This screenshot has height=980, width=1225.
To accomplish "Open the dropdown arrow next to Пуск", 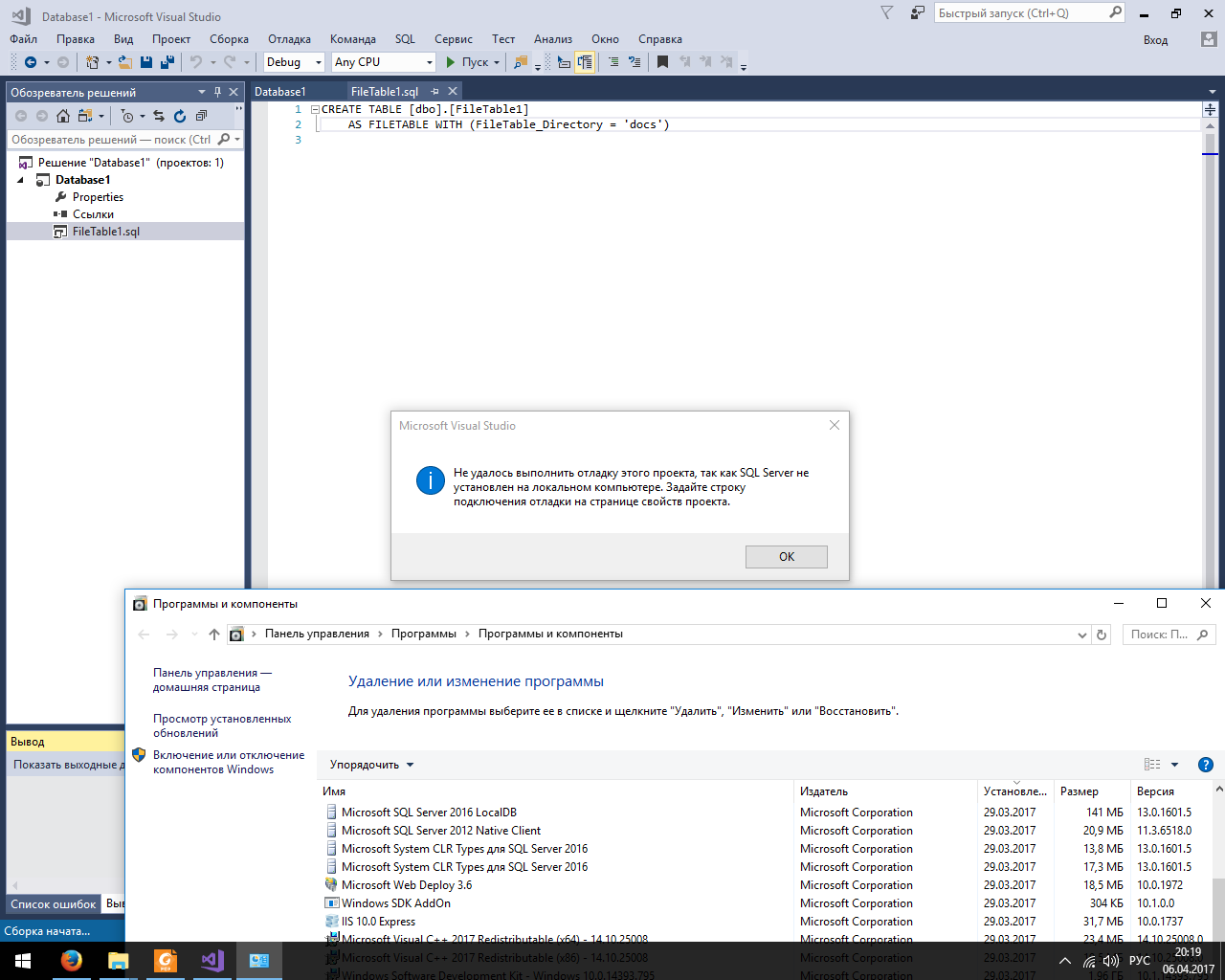I will 496,62.
